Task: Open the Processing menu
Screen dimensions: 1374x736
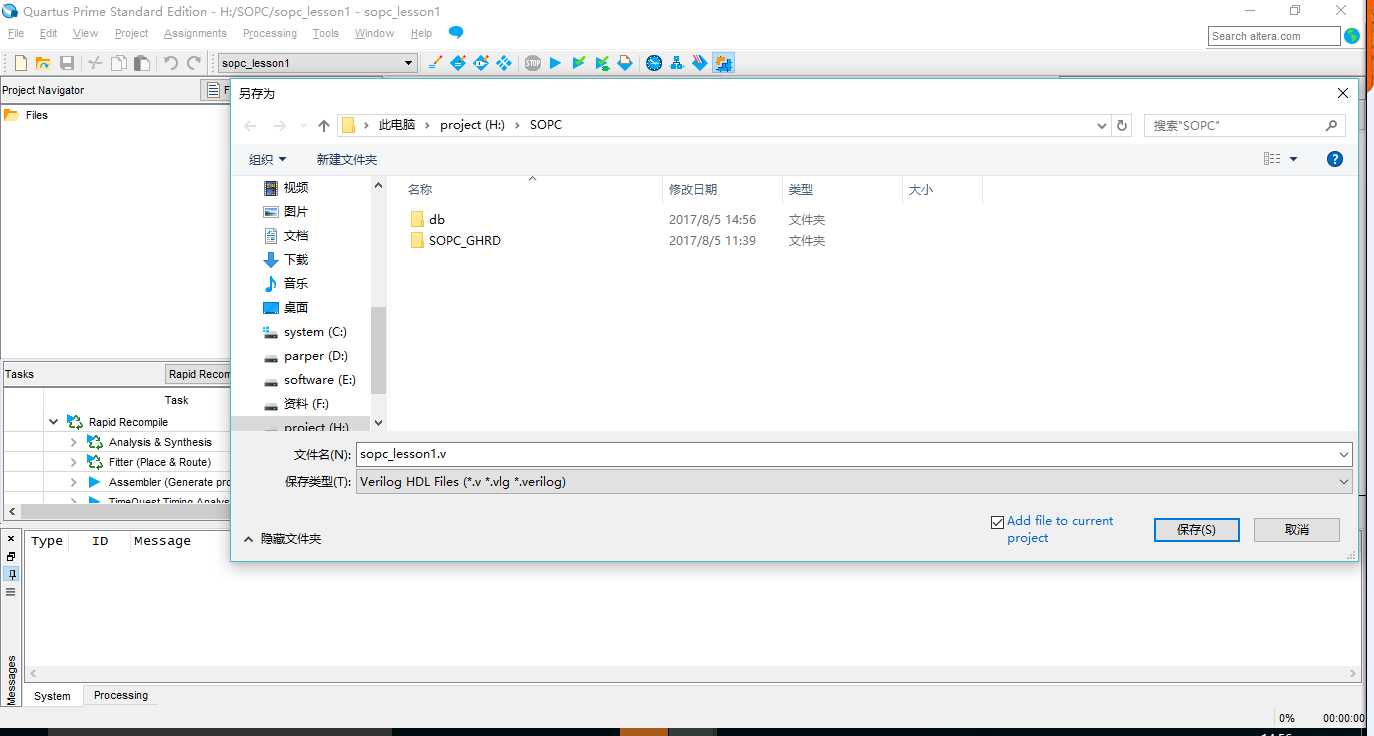Action: pos(270,33)
